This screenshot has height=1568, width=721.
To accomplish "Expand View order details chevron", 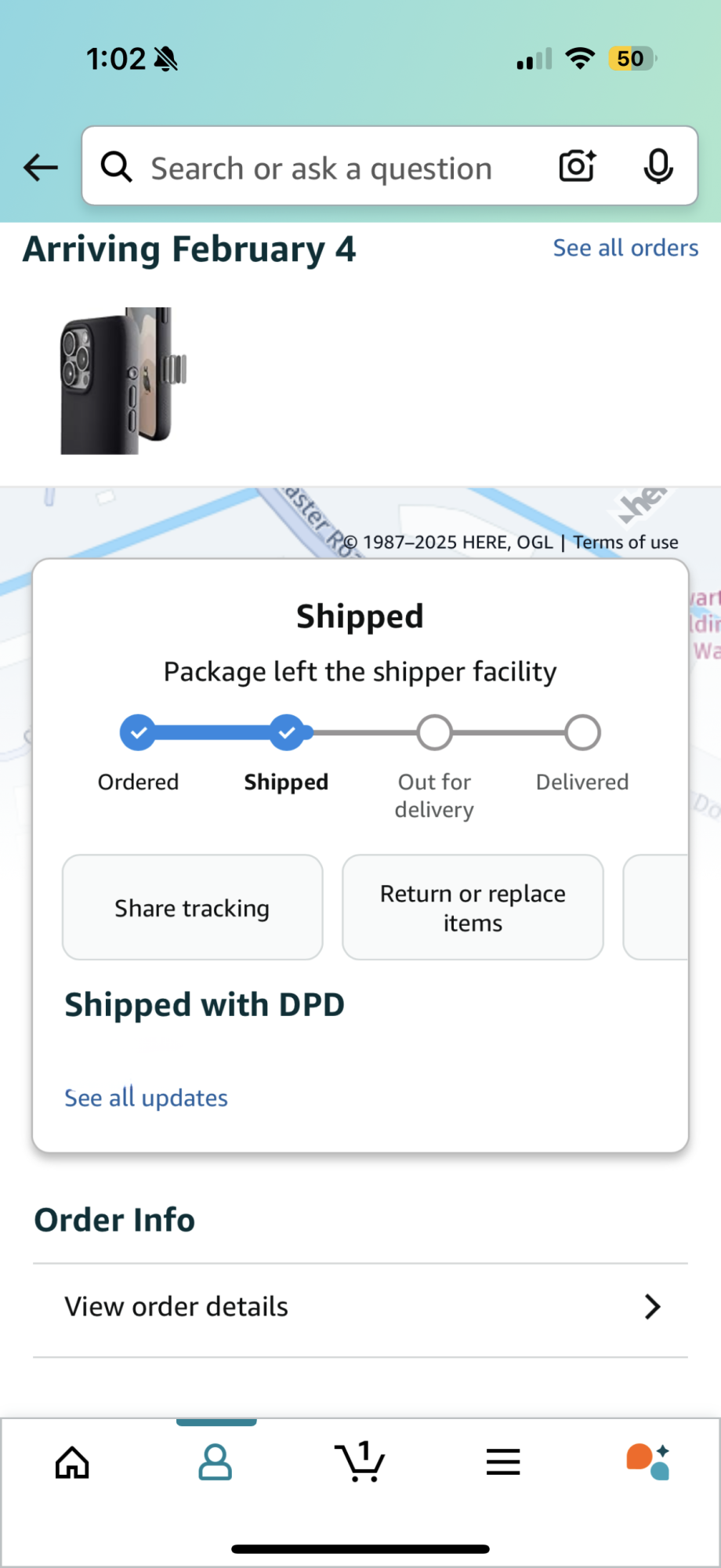I will pyautogui.click(x=652, y=1307).
